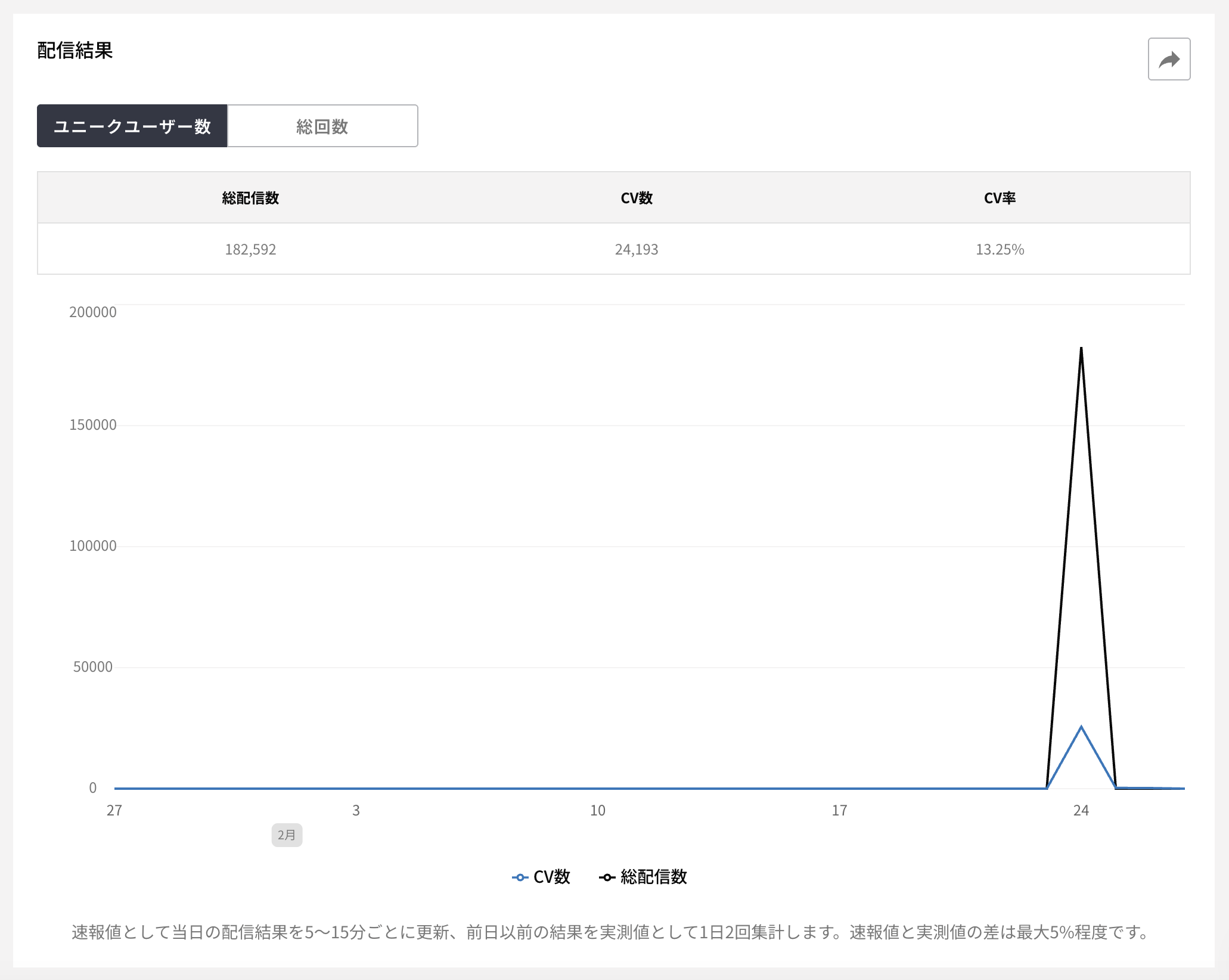The image size is (1229, 980).
Task: Switch to the ユニークユーザー数 tab
Action: pyautogui.click(x=132, y=126)
